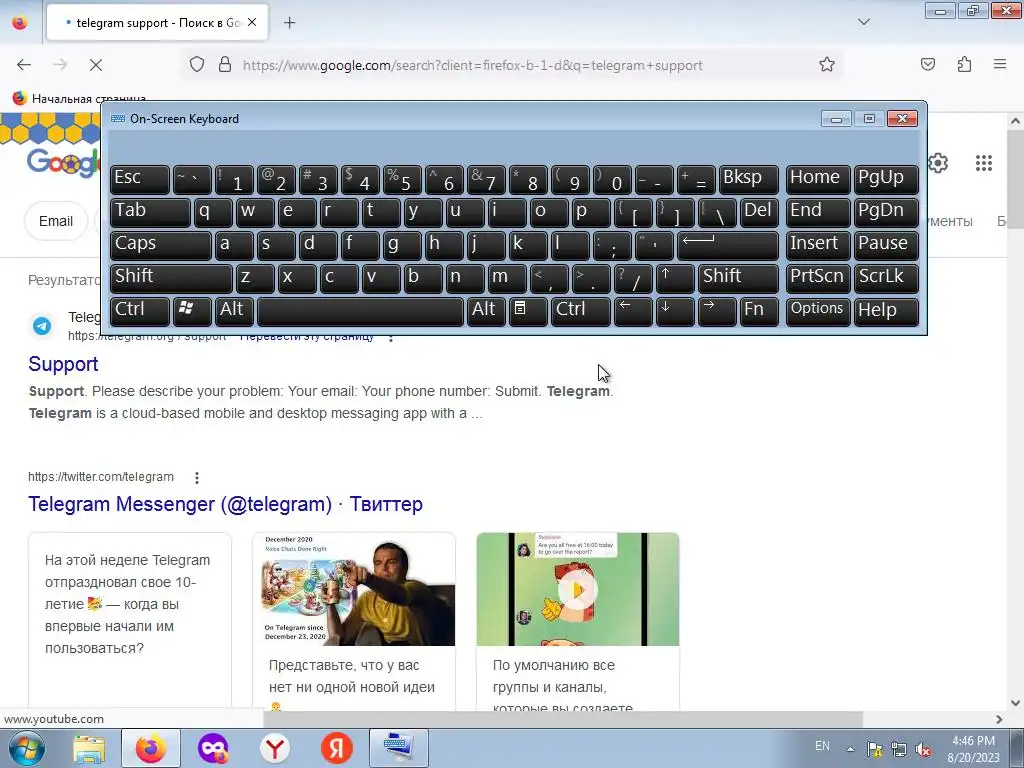Click the vertical scrollbar down arrow
This screenshot has height=768, width=1024.
click(1015, 703)
